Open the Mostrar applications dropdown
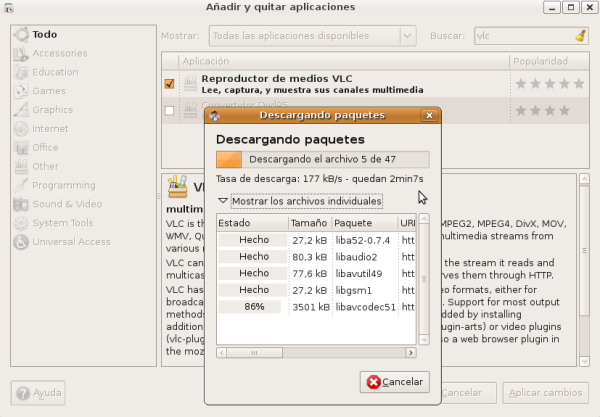 [x=312, y=36]
